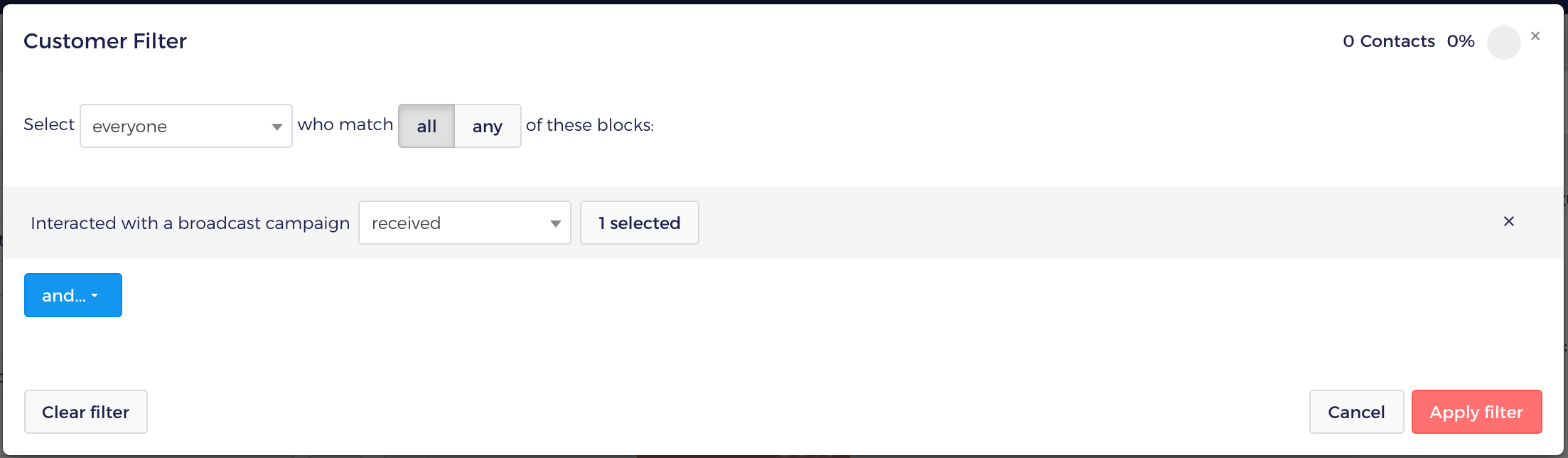Click the Apply filter button
This screenshot has height=458, width=1568.
coord(1476,412)
